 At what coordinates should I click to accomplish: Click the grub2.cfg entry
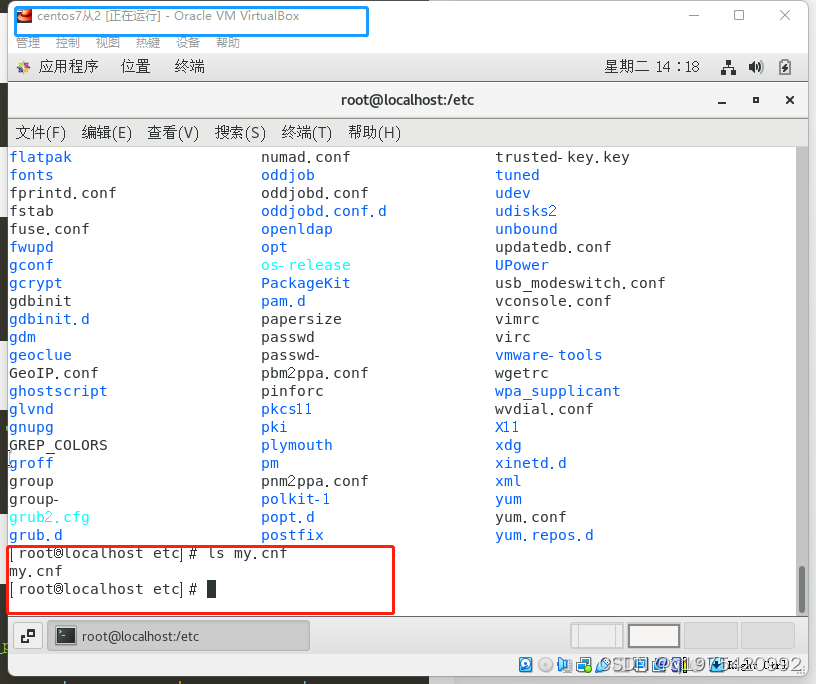pyautogui.click(x=49, y=517)
